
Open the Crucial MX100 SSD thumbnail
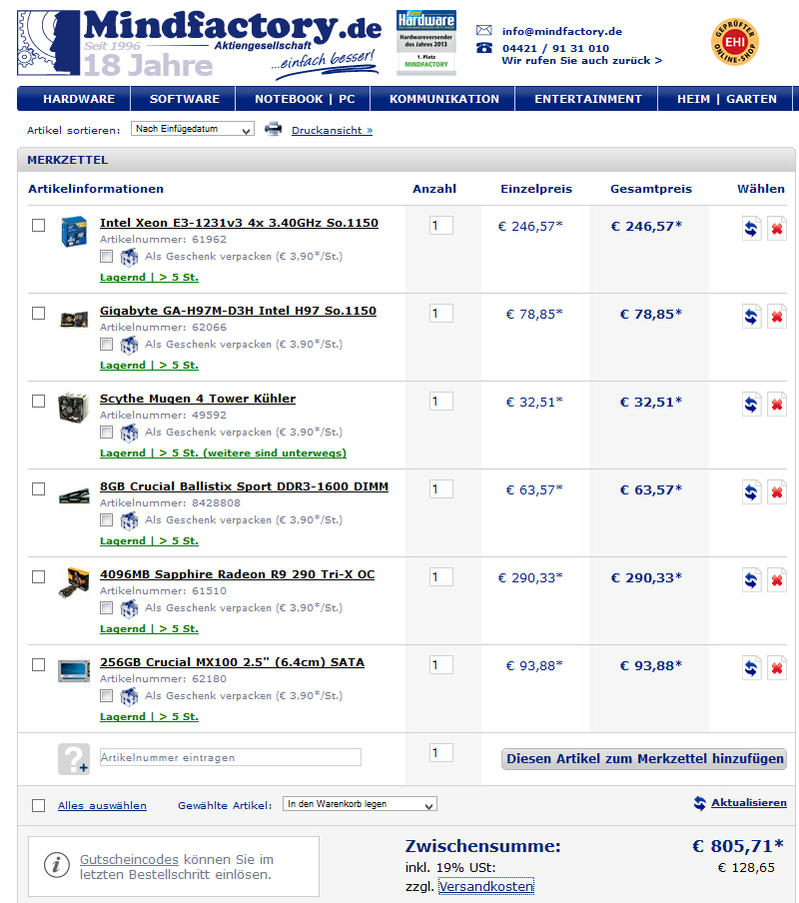[74, 670]
